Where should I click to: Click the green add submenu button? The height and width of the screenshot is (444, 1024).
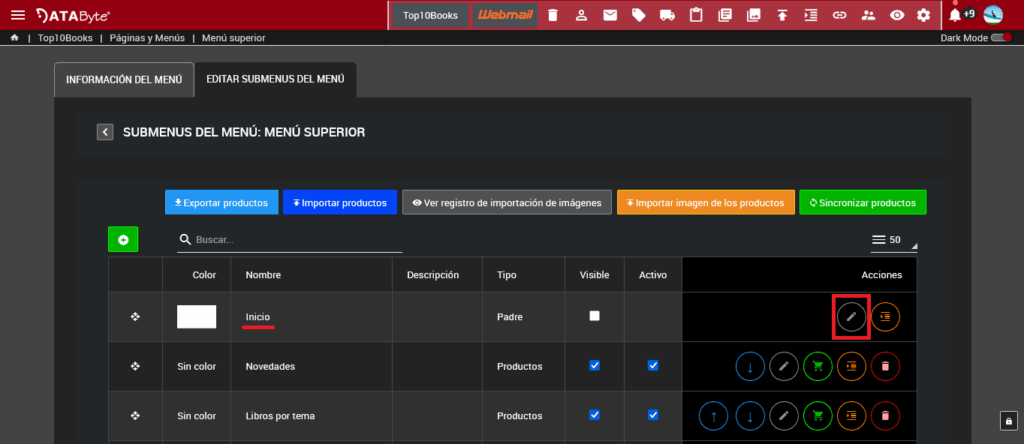pyautogui.click(x=123, y=240)
